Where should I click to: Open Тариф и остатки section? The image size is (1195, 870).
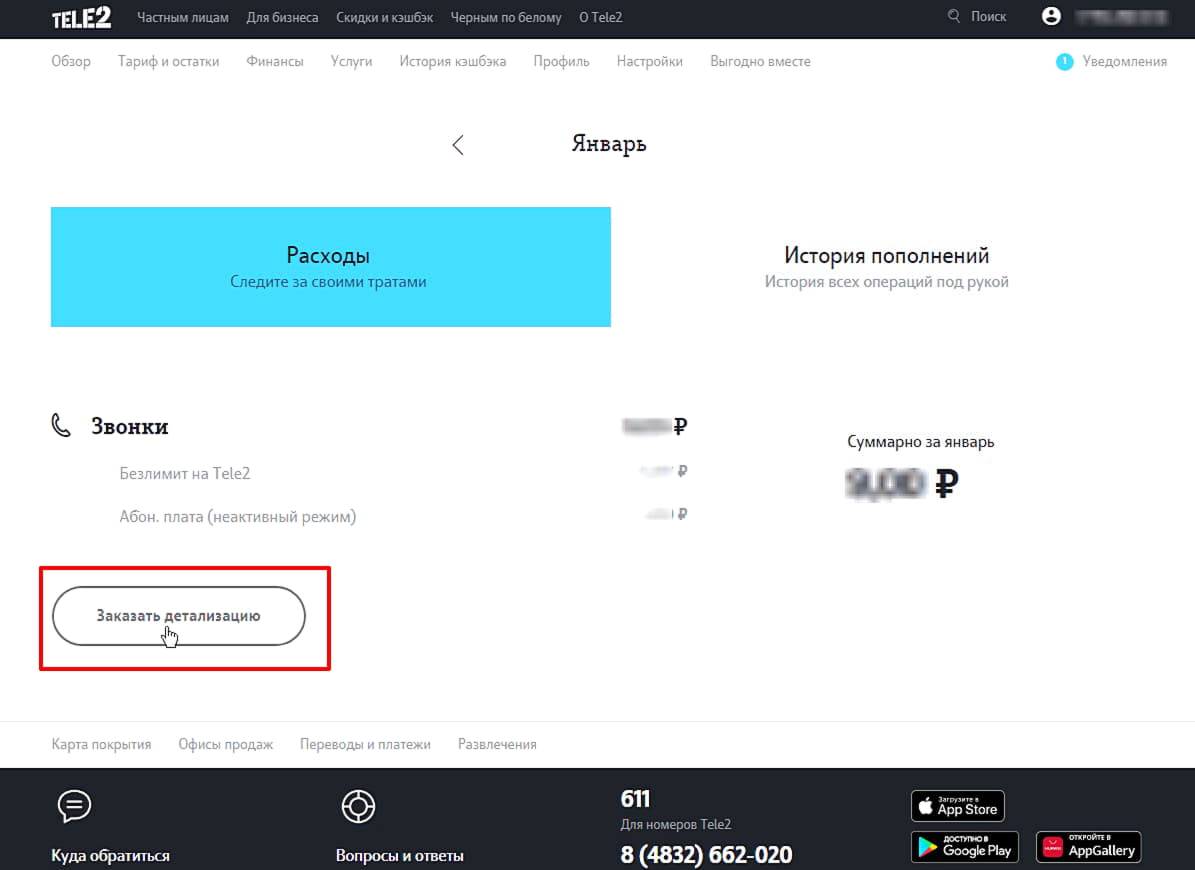tap(168, 62)
